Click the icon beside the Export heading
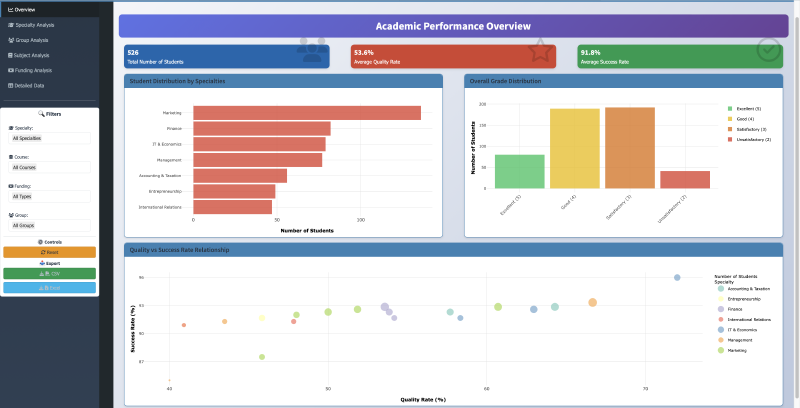Screen dimensions: 800x408 tap(42, 264)
